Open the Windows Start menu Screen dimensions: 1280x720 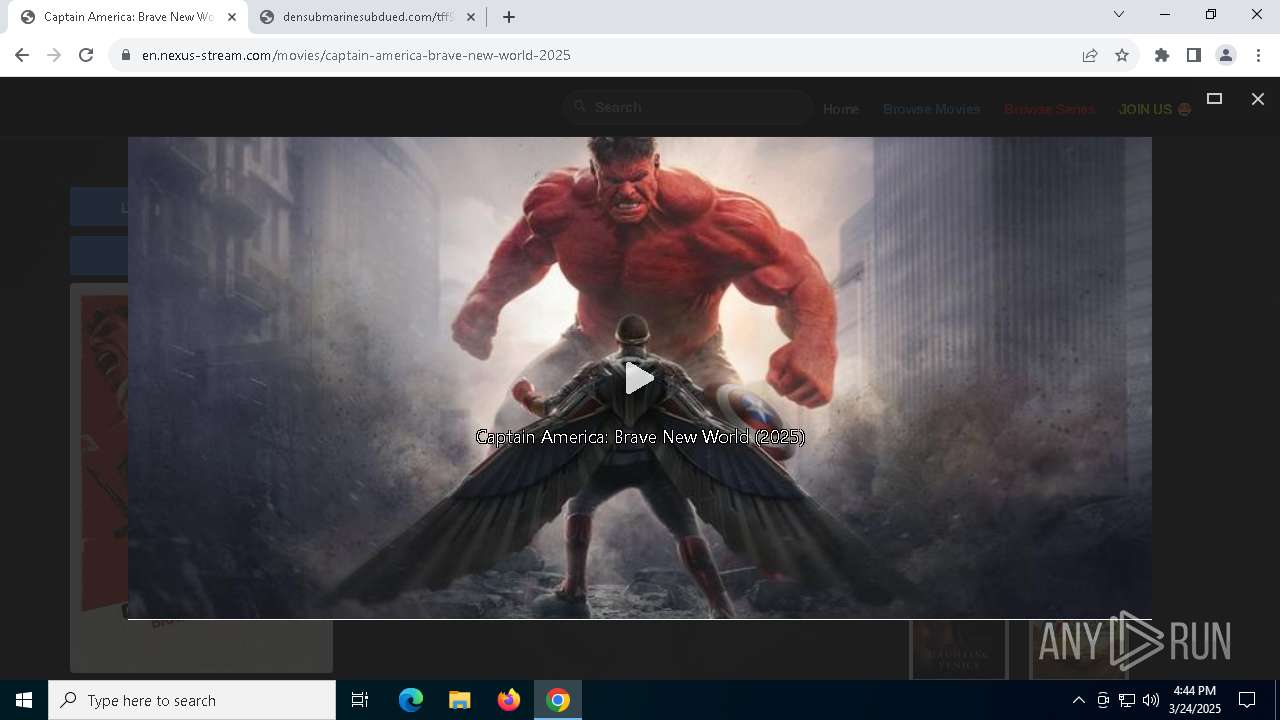coord(24,700)
